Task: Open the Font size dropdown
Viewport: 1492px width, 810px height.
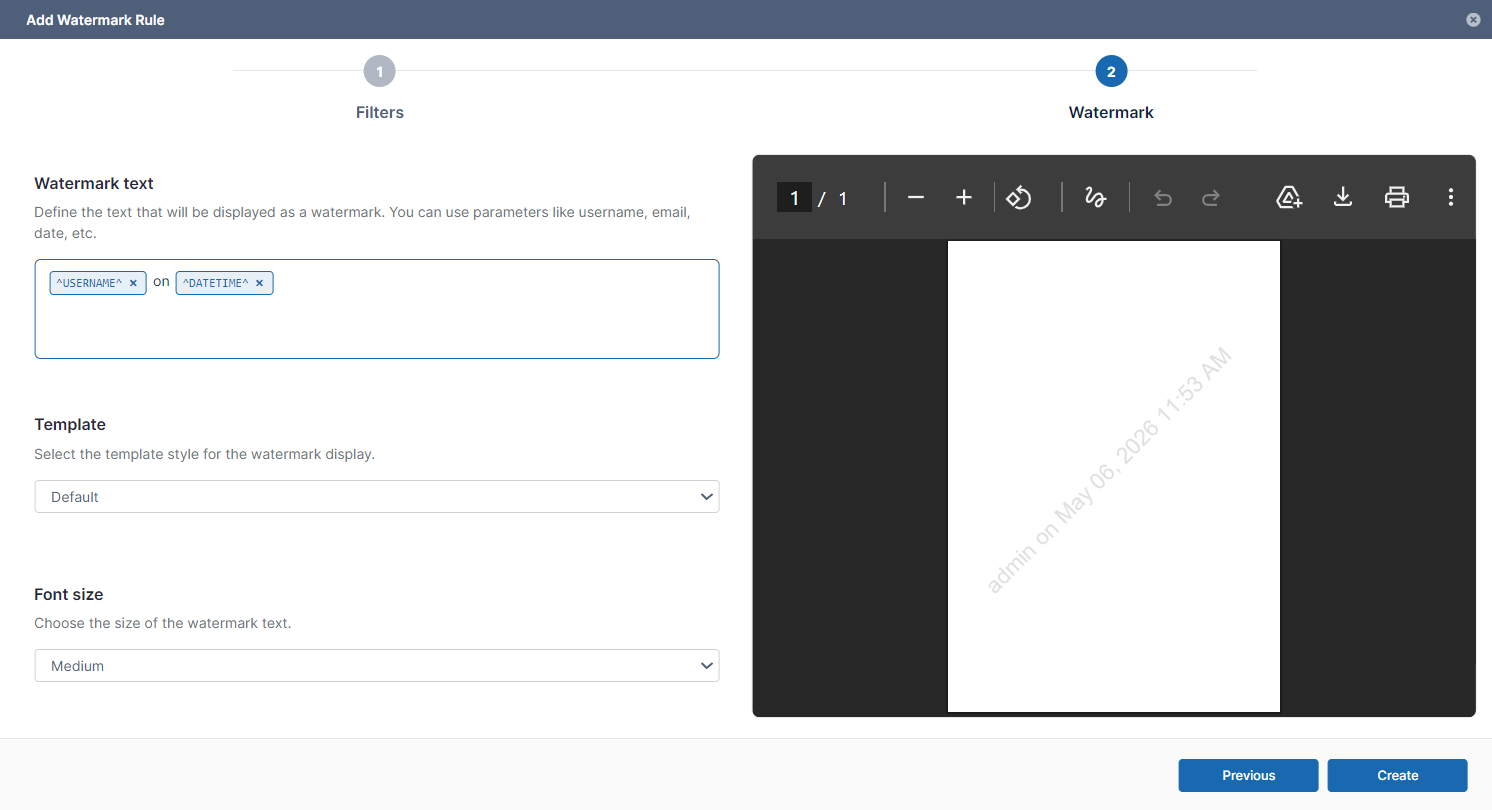Action: pyautogui.click(x=377, y=666)
